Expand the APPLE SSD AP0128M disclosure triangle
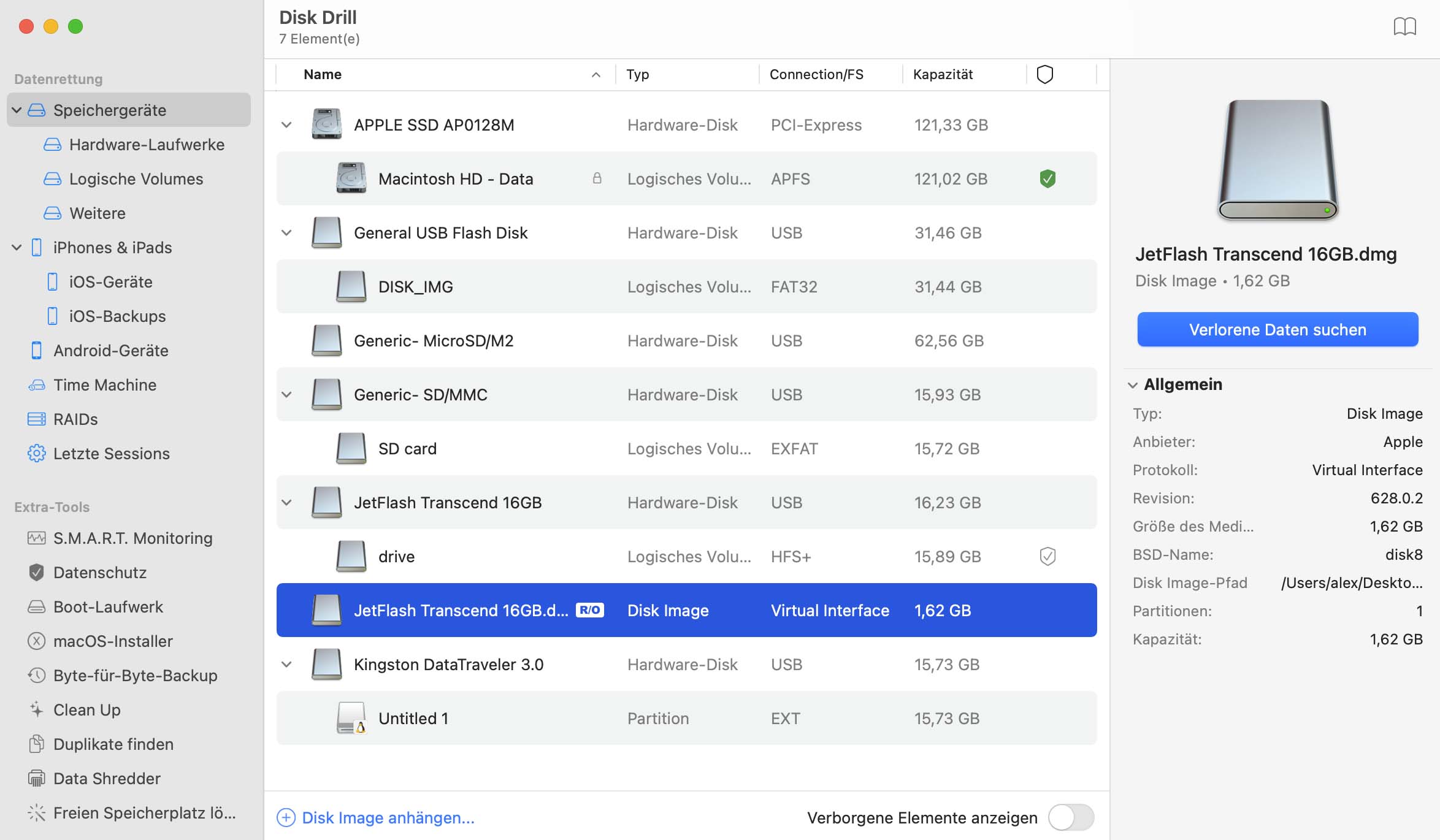1440x840 pixels. click(288, 124)
